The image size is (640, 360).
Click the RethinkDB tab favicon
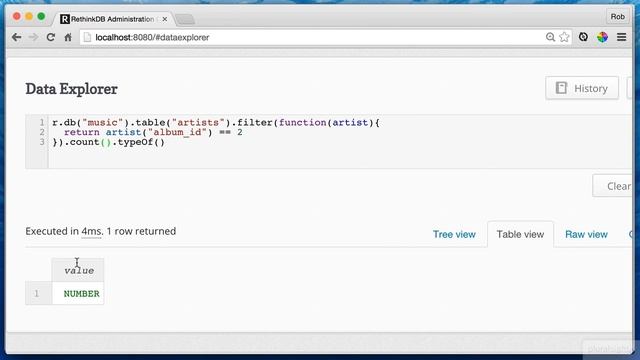(64, 19)
